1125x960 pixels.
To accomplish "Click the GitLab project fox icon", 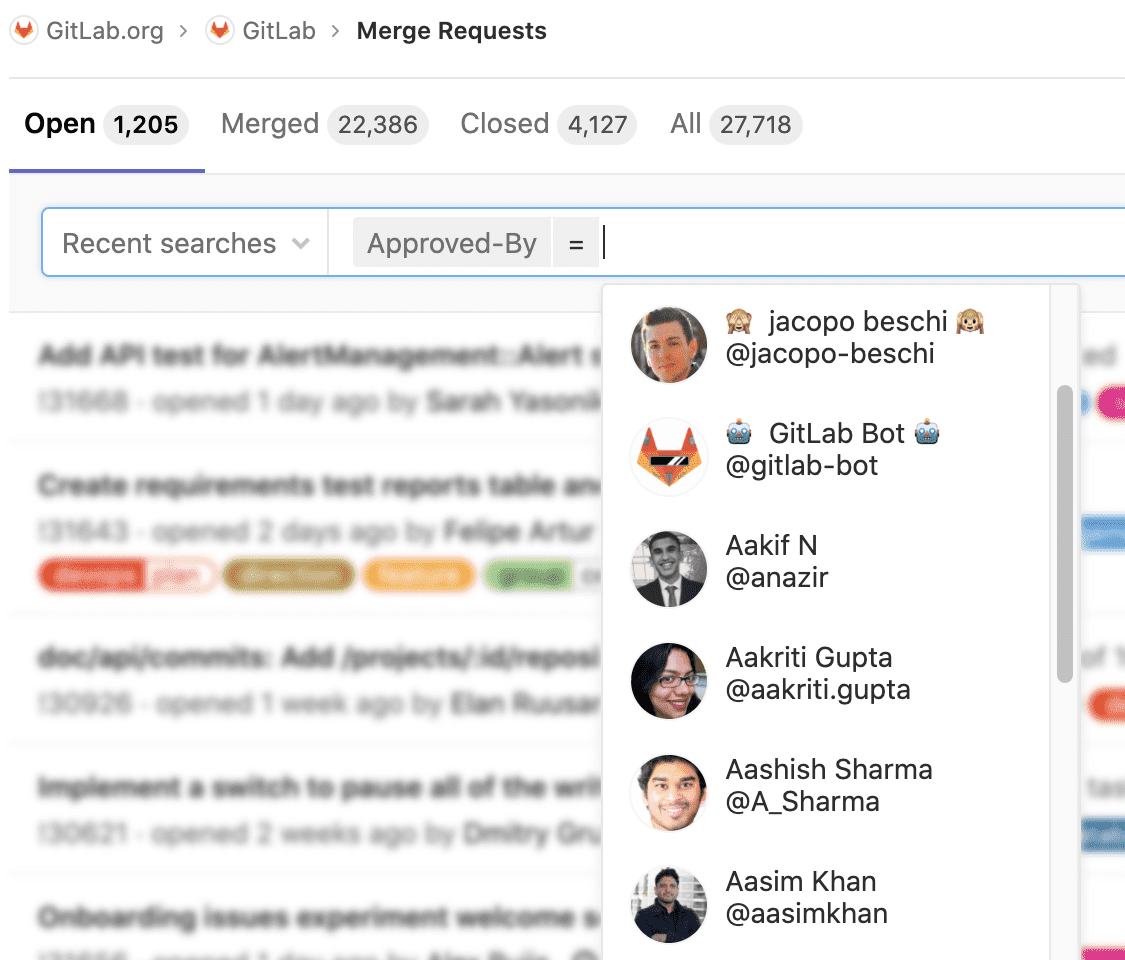I will tap(217, 30).
